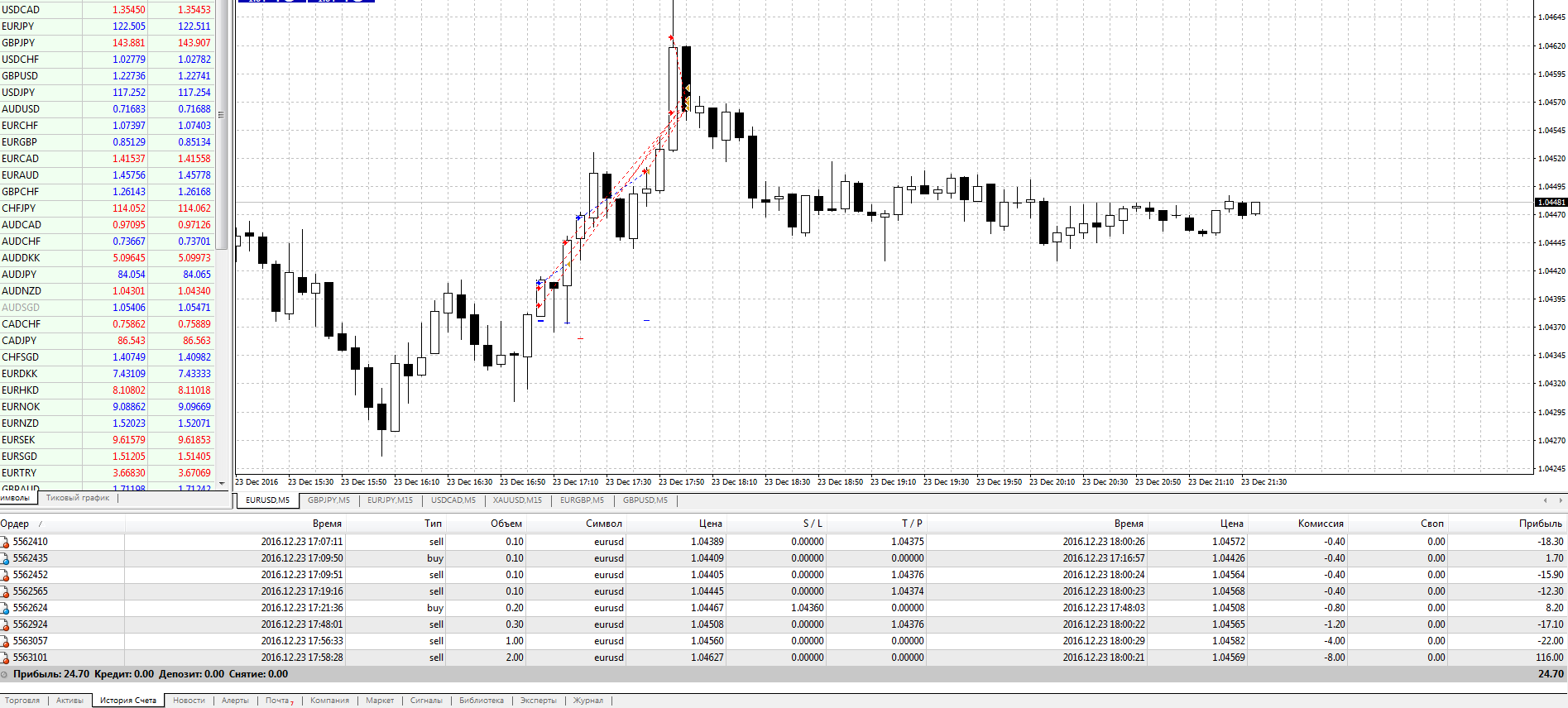Open the Журнал terminal tab
Screen dimensions: 1568x708
click(588, 701)
